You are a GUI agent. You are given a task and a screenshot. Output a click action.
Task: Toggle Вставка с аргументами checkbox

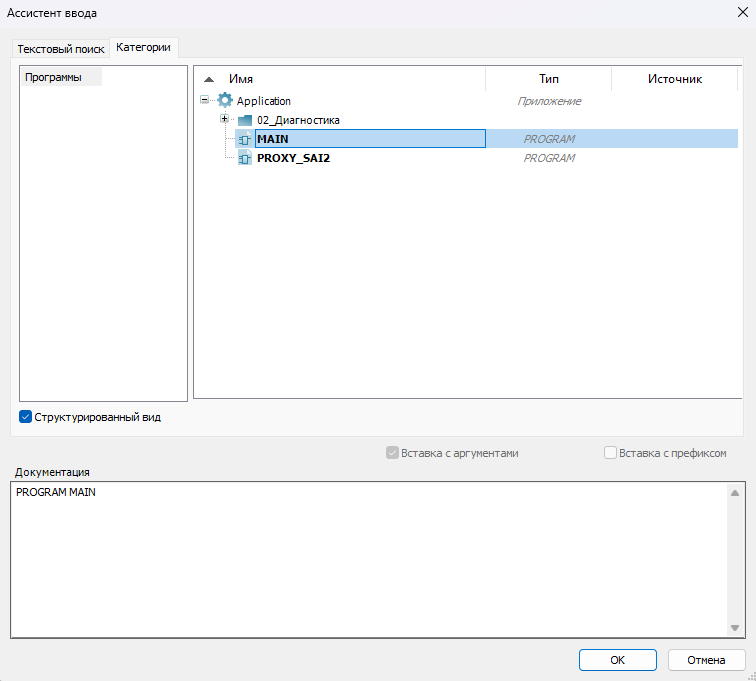point(392,453)
